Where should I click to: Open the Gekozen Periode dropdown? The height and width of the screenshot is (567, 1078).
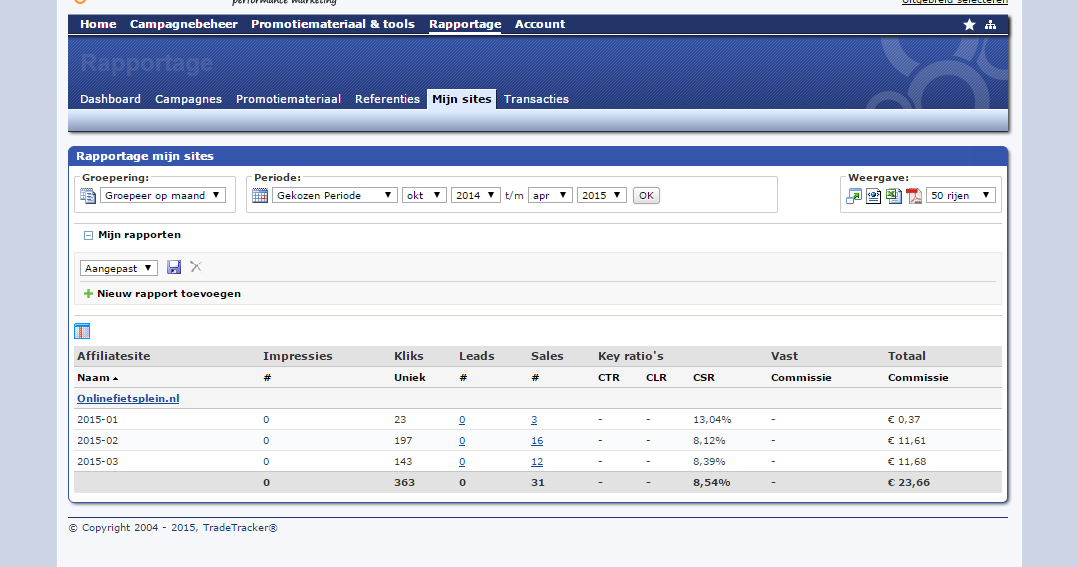(335, 195)
